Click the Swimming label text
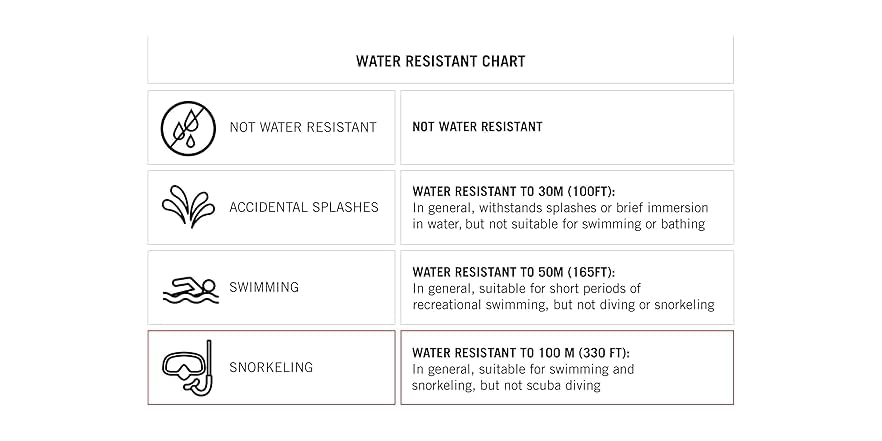882x441 pixels. [x=264, y=287]
